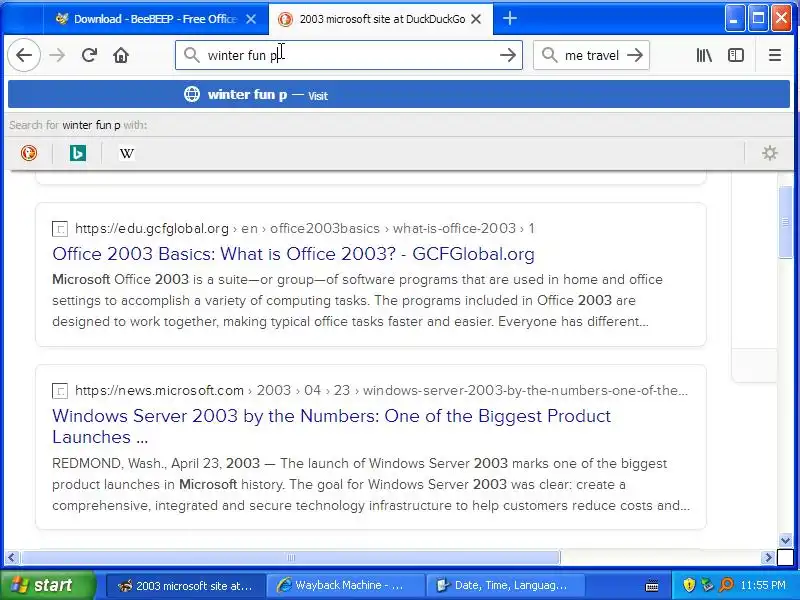Click the news.microsoft.com result URL
The height and width of the screenshot is (600, 800).
click(381, 390)
